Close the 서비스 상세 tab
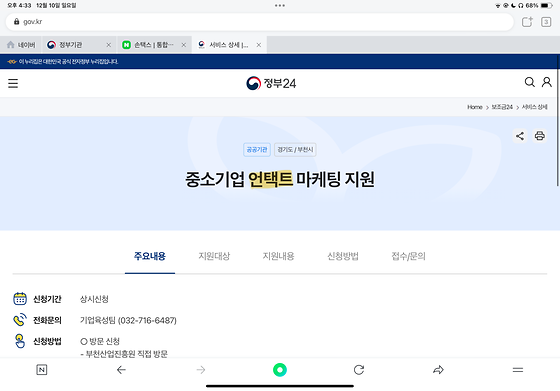 259,45
